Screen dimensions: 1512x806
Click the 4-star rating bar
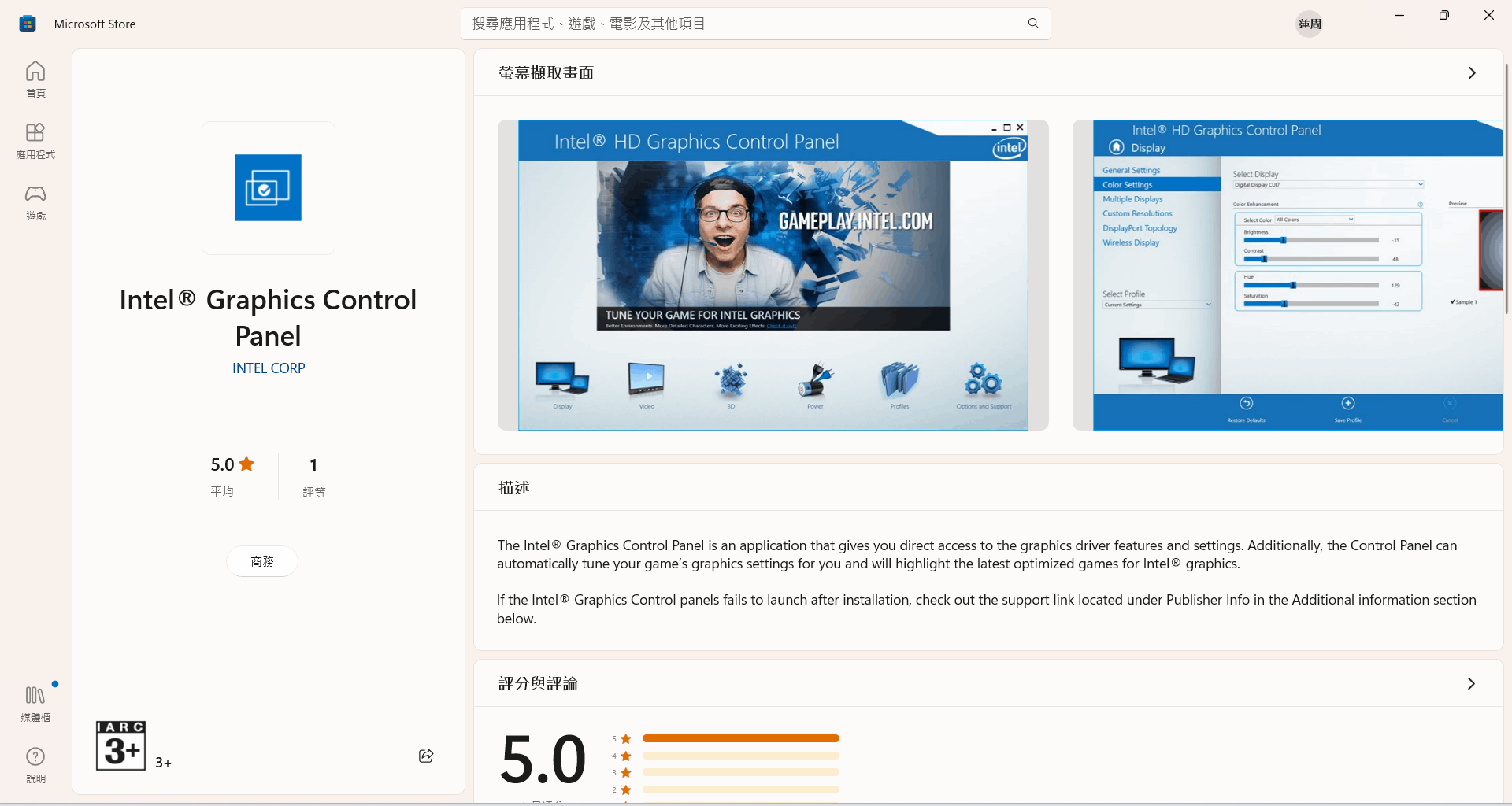(x=740, y=756)
